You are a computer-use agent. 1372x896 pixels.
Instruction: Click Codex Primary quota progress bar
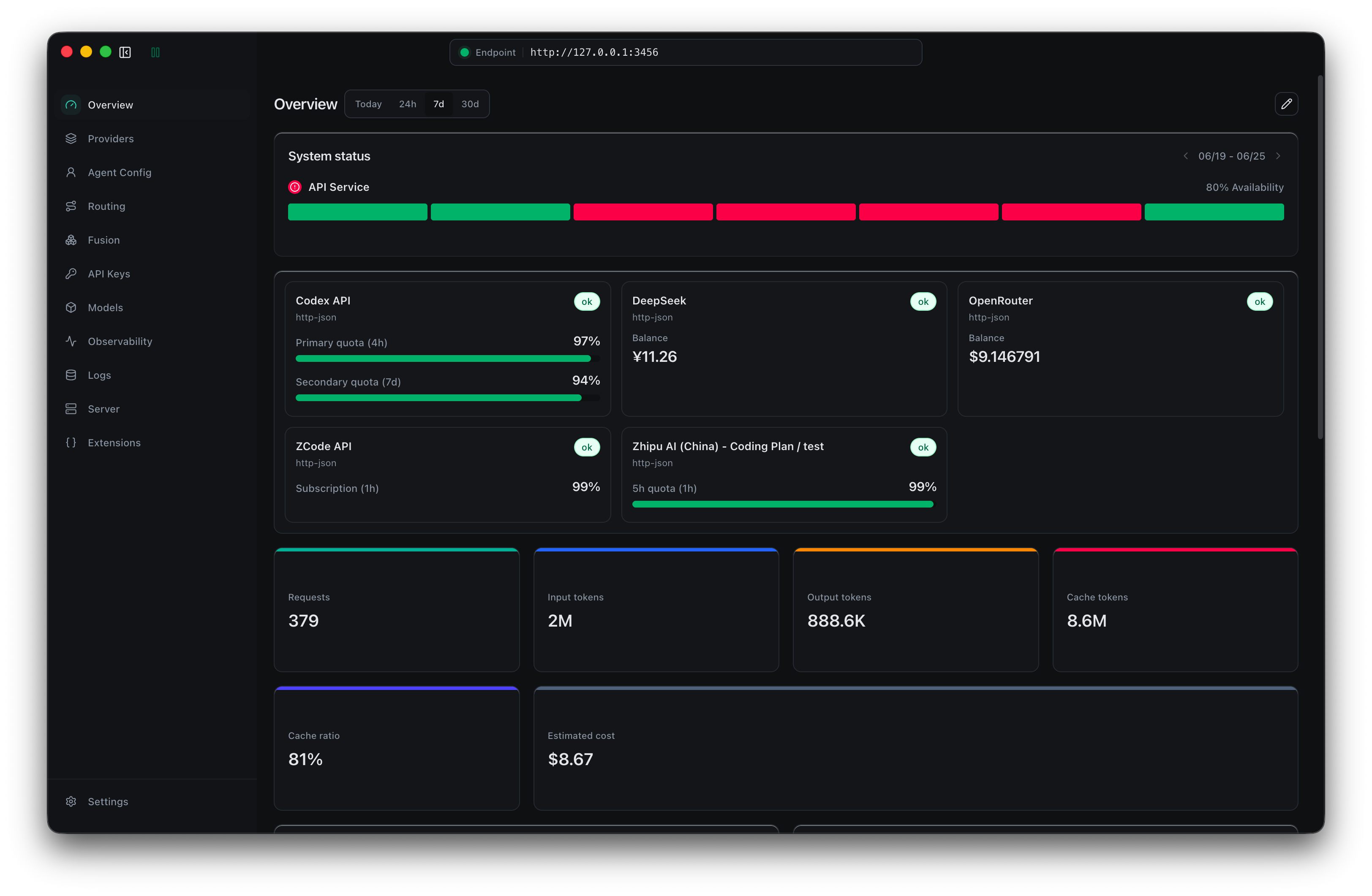tap(448, 358)
